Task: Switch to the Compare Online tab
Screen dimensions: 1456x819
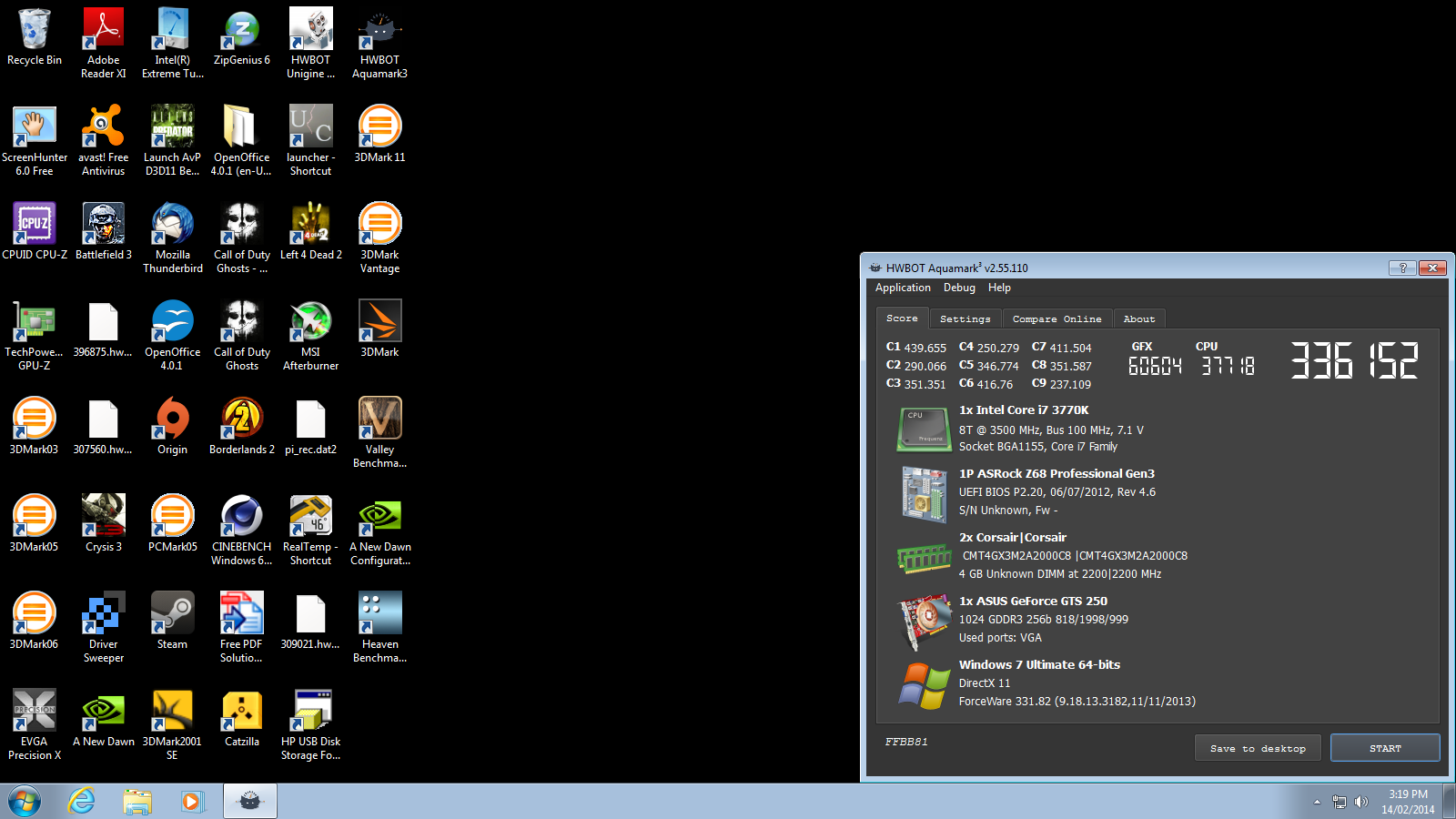Action: [1057, 319]
